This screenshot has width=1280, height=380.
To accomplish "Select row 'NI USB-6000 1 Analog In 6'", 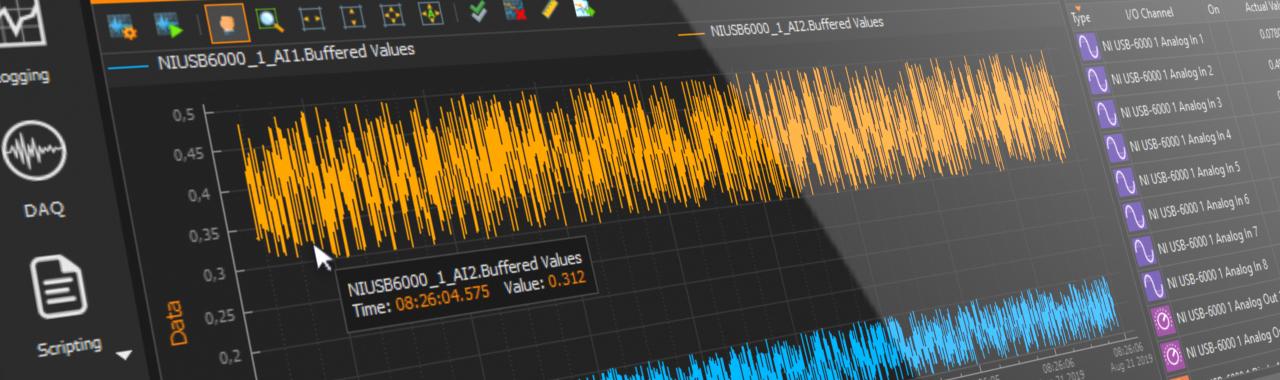I will [x=1200, y=206].
